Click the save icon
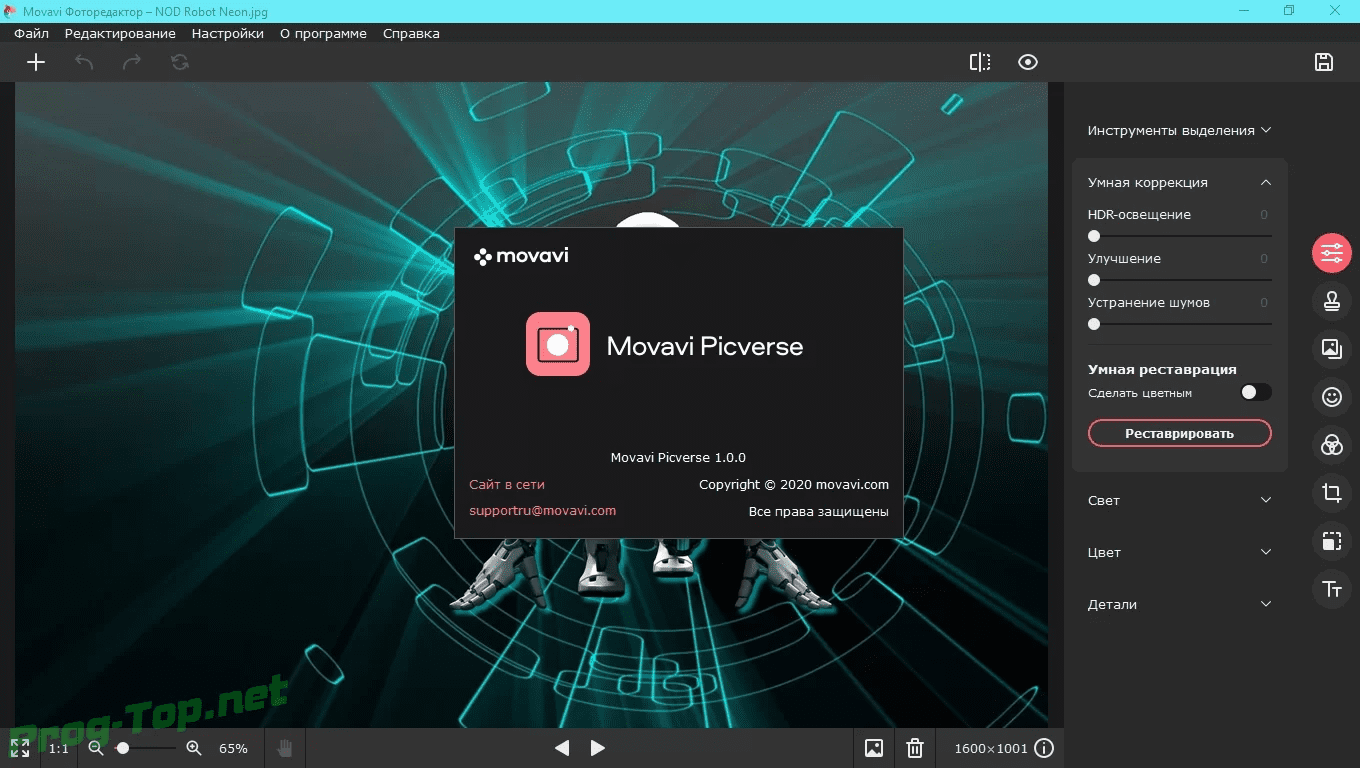The width and height of the screenshot is (1360, 768). (1323, 61)
